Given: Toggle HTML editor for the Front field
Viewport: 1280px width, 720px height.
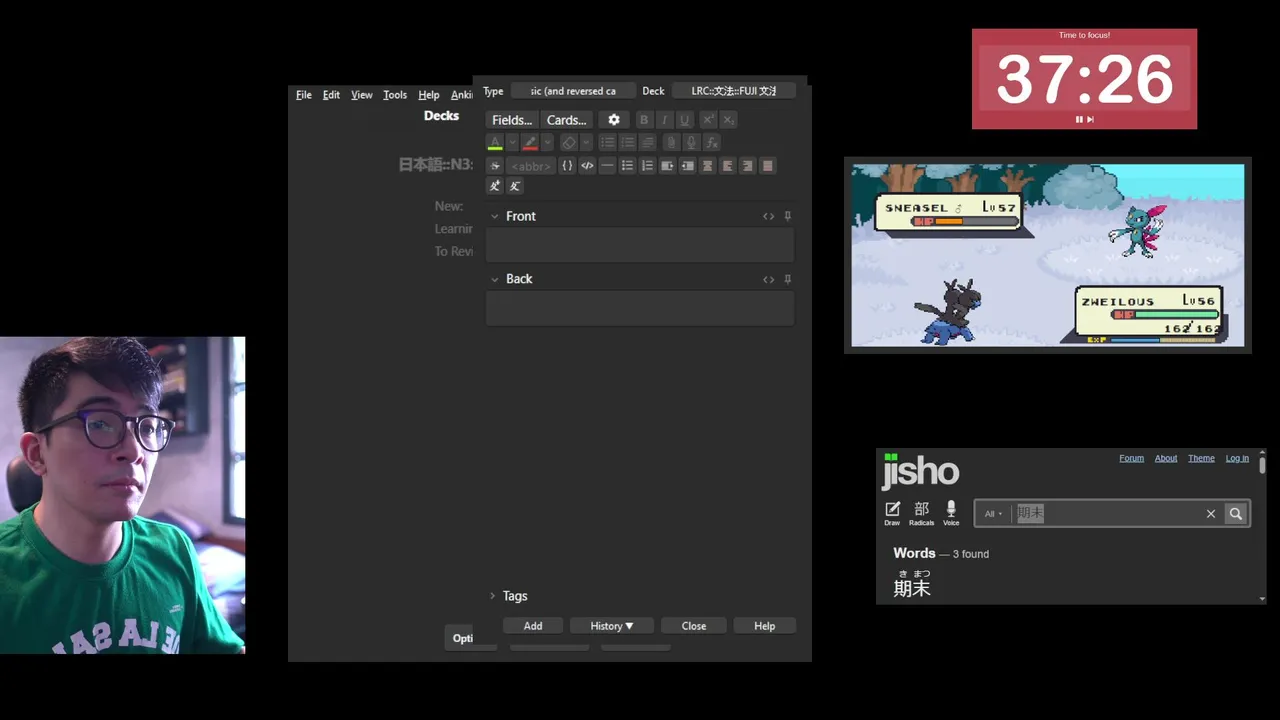Looking at the screenshot, I should pyautogui.click(x=768, y=216).
